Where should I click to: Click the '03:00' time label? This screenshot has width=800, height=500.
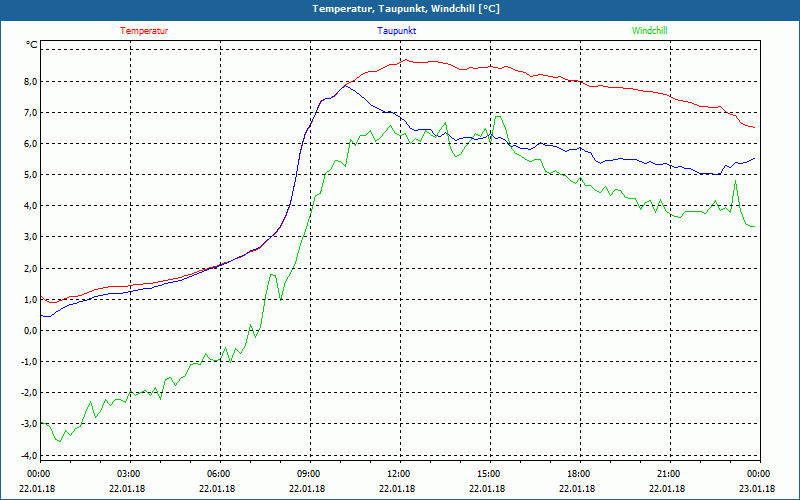click(130, 474)
